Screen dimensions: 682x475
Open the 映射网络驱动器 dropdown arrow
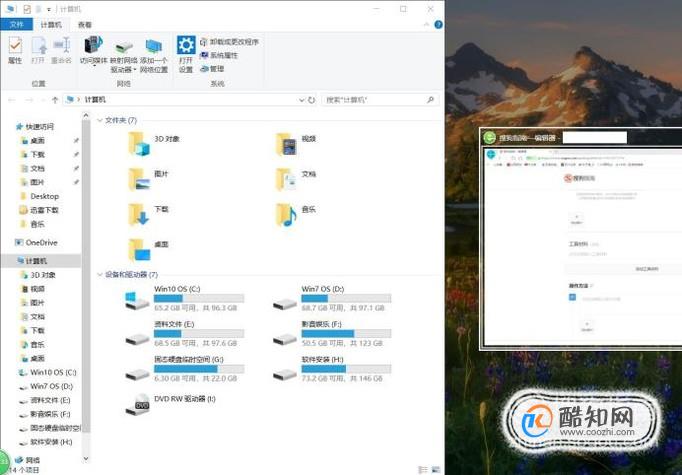135,70
